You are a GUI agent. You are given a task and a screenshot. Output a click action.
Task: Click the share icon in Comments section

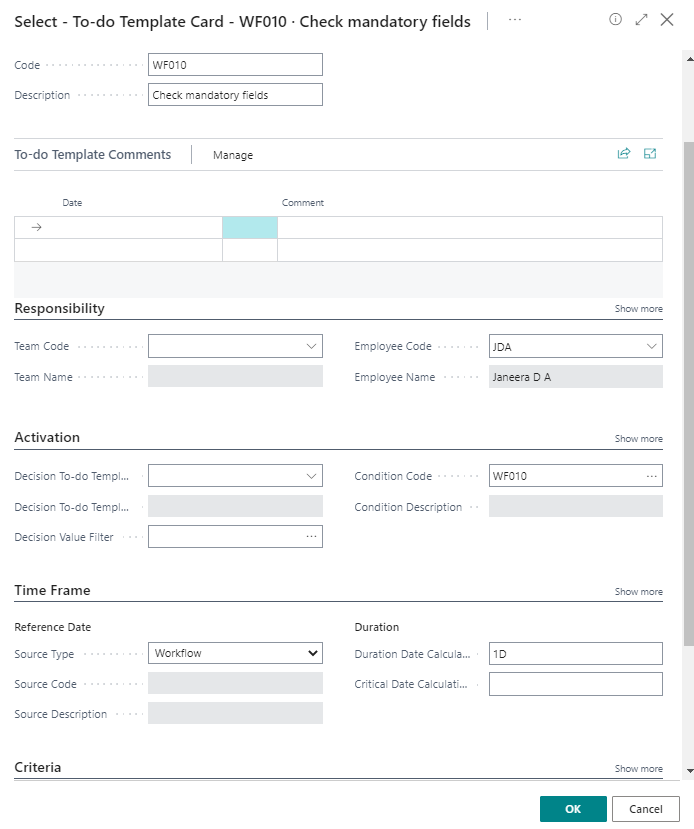(624, 154)
